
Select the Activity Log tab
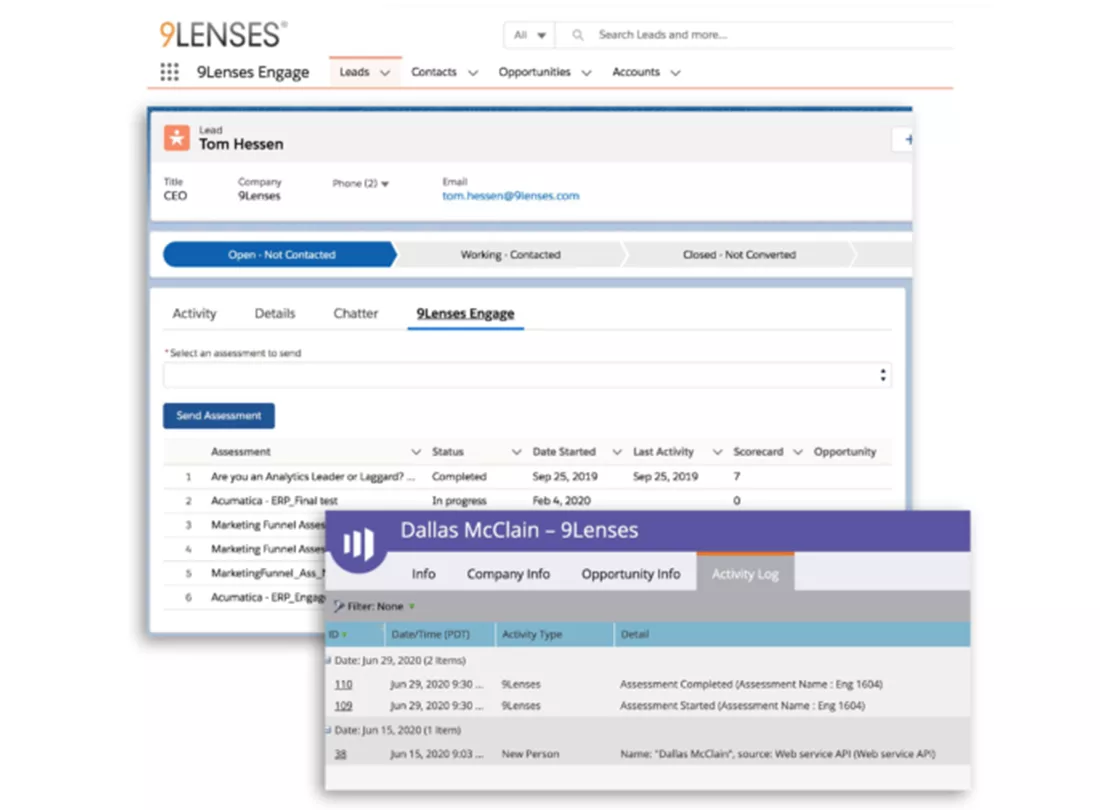(x=745, y=573)
